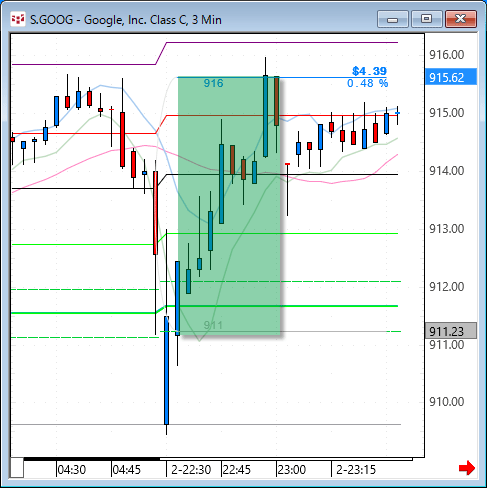Viewport: 487px width, 488px height.
Task: Click the 911 label in green box
Action: [x=213, y=325]
